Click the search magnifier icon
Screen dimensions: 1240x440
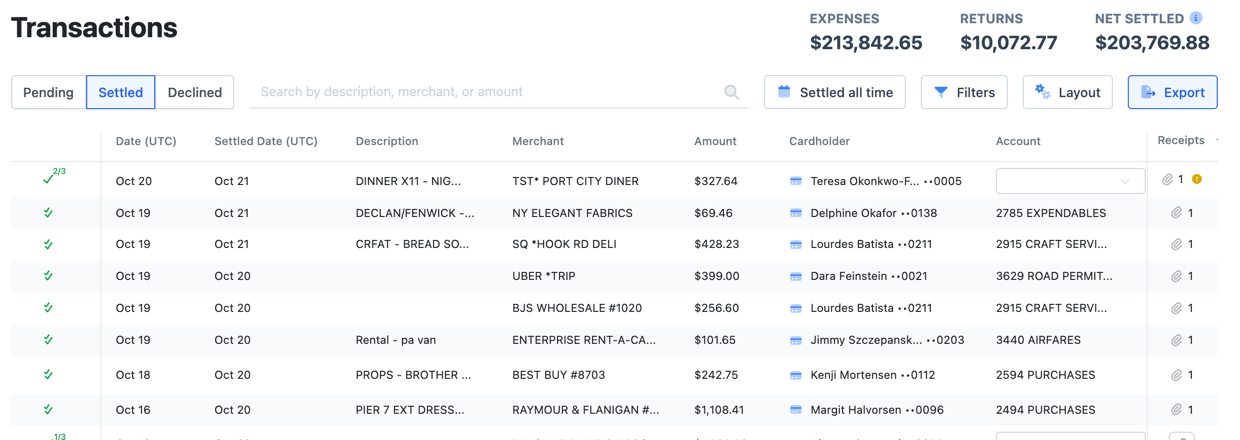coord(732,92)
